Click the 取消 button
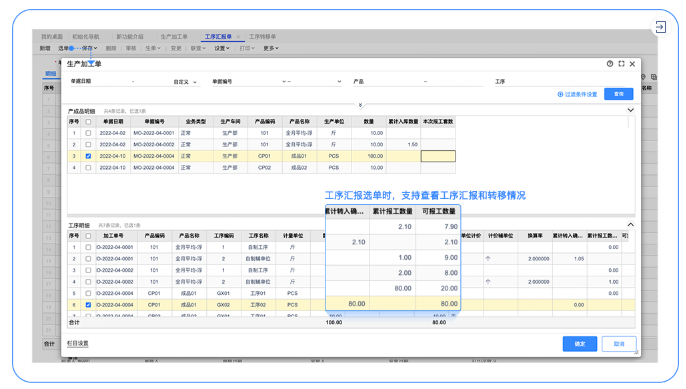 click(x=619, y=344)
